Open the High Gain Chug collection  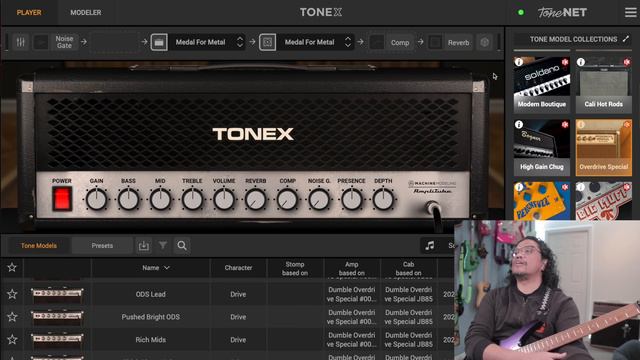[x=542, y=147]
